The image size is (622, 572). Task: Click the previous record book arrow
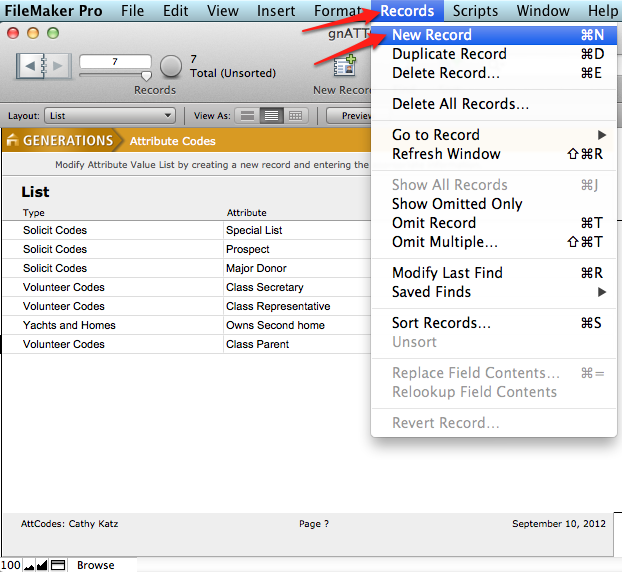point(30,67)
